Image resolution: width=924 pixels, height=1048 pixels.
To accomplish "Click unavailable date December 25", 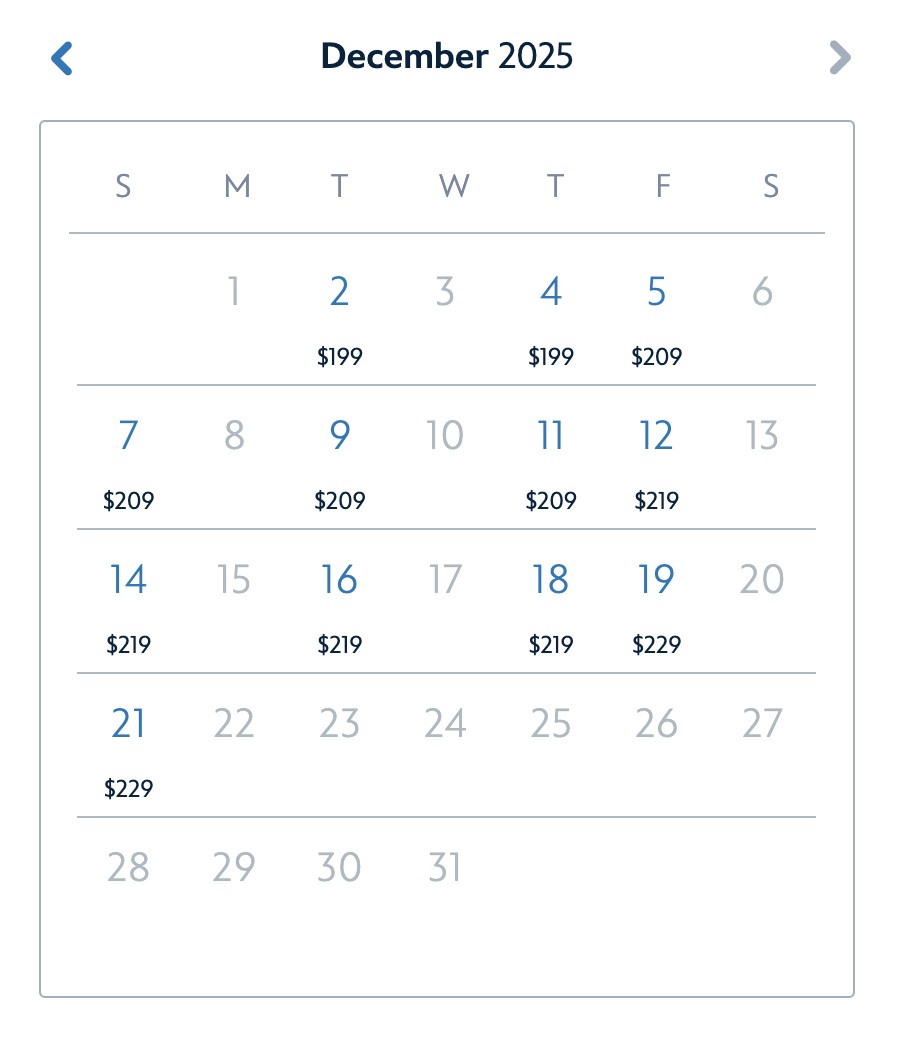I will [x=551, y=724].
